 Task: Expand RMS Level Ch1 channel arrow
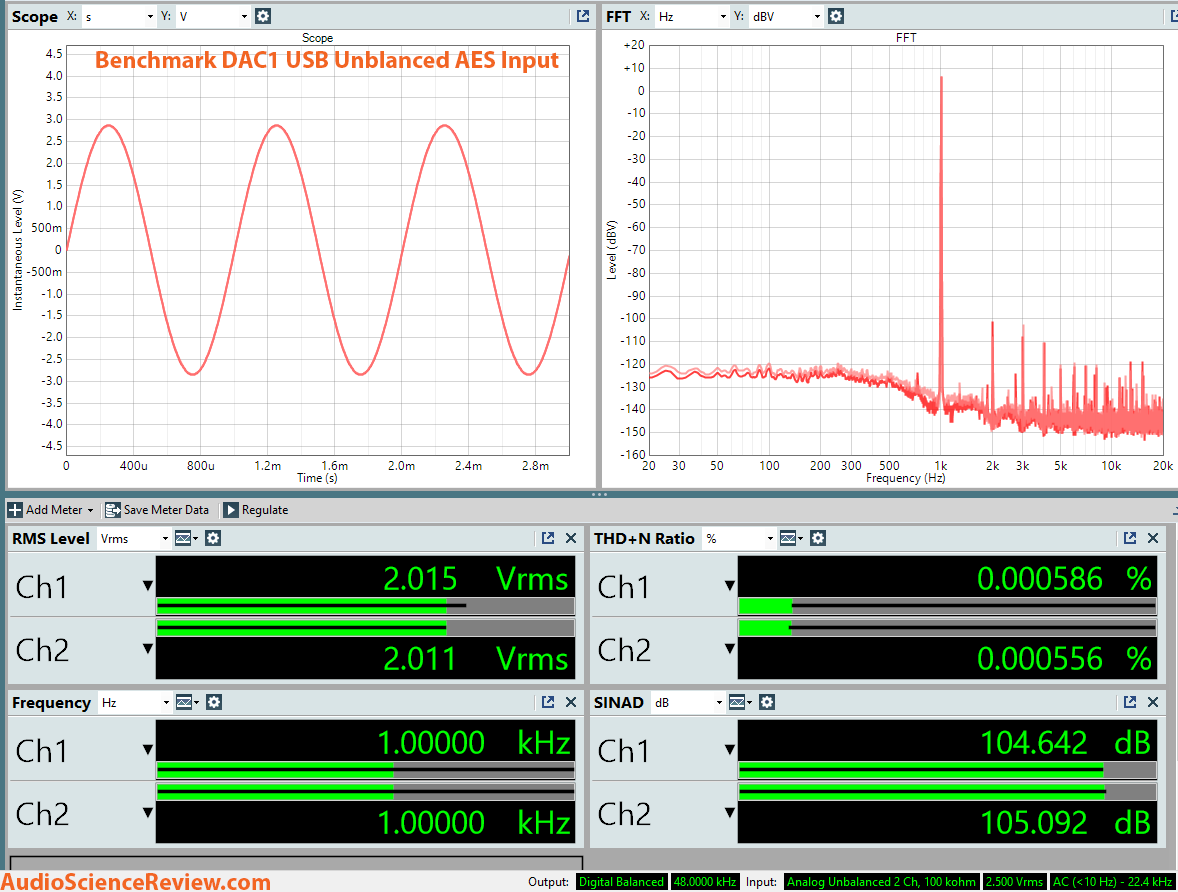(x=148, y=585)
